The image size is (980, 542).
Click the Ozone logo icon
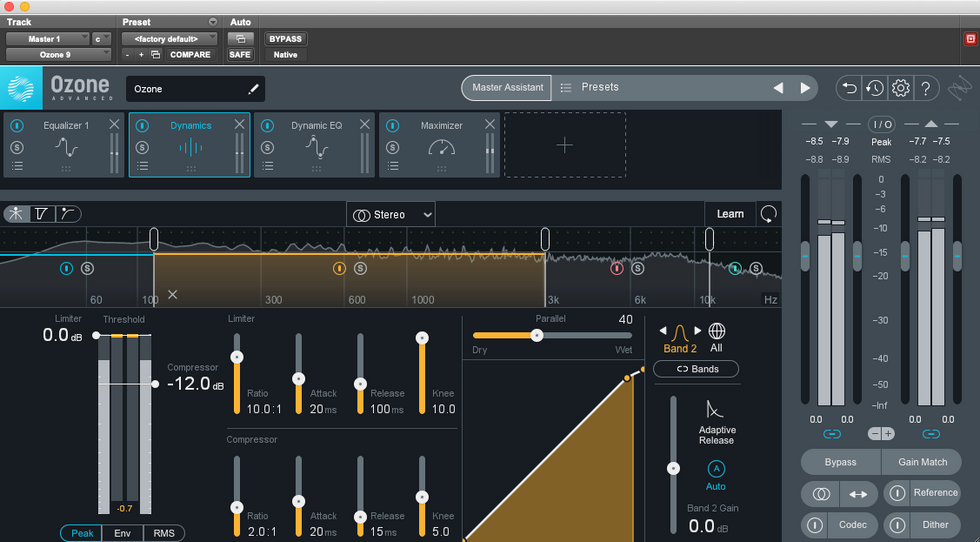(21, 88)
